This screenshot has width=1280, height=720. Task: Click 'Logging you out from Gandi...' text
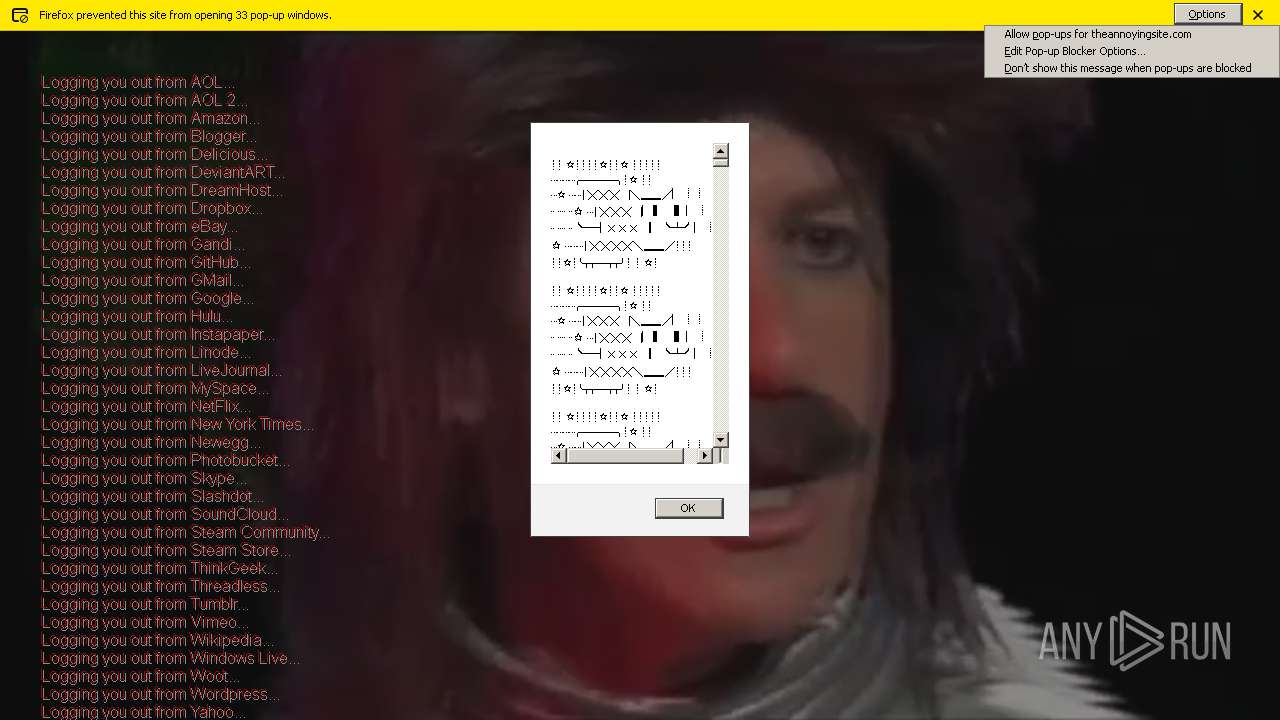pos(143,244)
